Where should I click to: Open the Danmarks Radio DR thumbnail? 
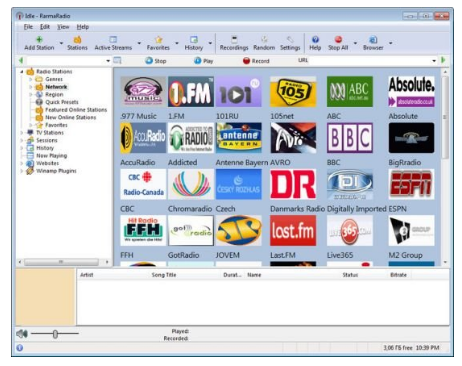point(293,184)
